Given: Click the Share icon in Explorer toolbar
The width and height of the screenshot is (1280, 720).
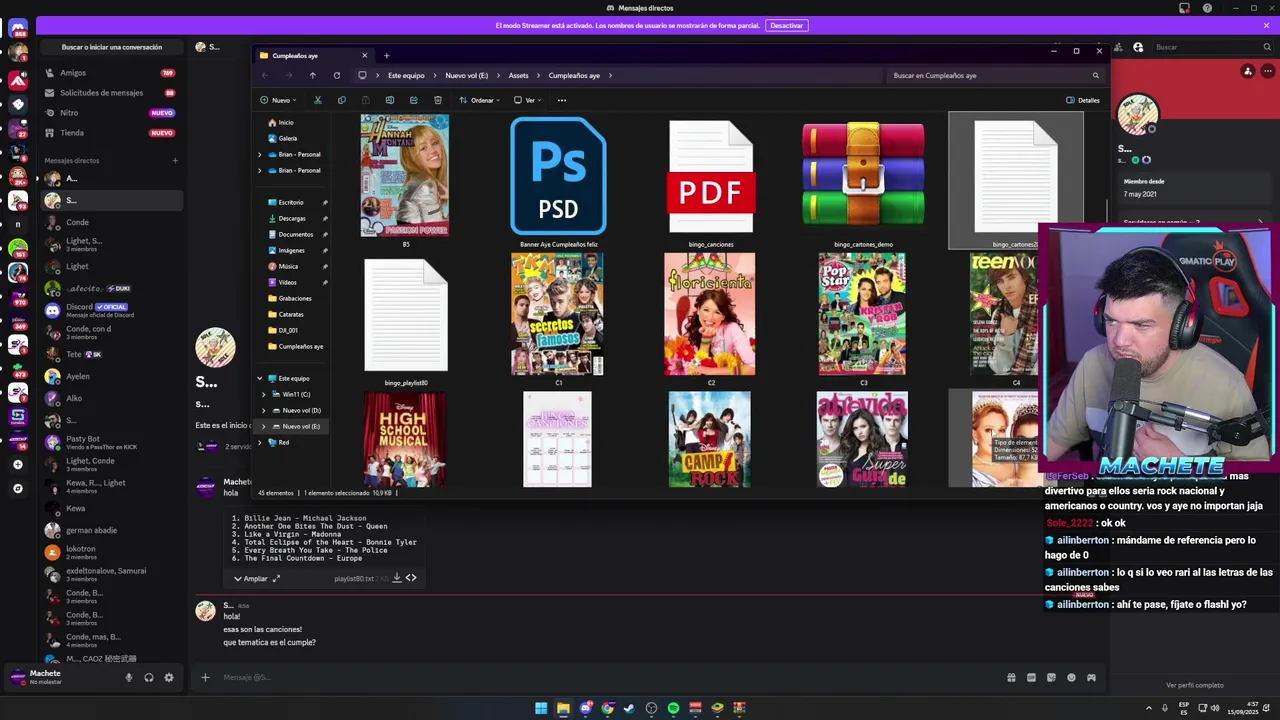Looking at the screenshot, I should [x=413, y=100].
